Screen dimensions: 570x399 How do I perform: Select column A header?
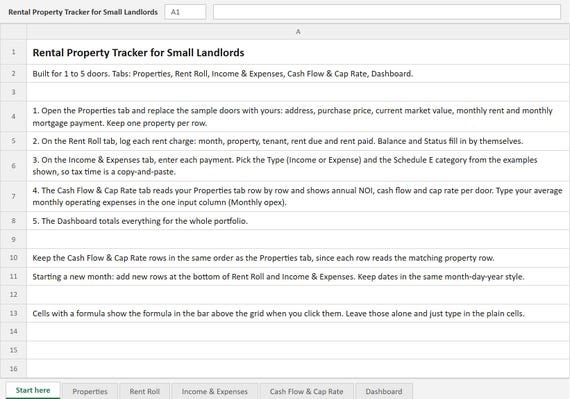point(298,32)
